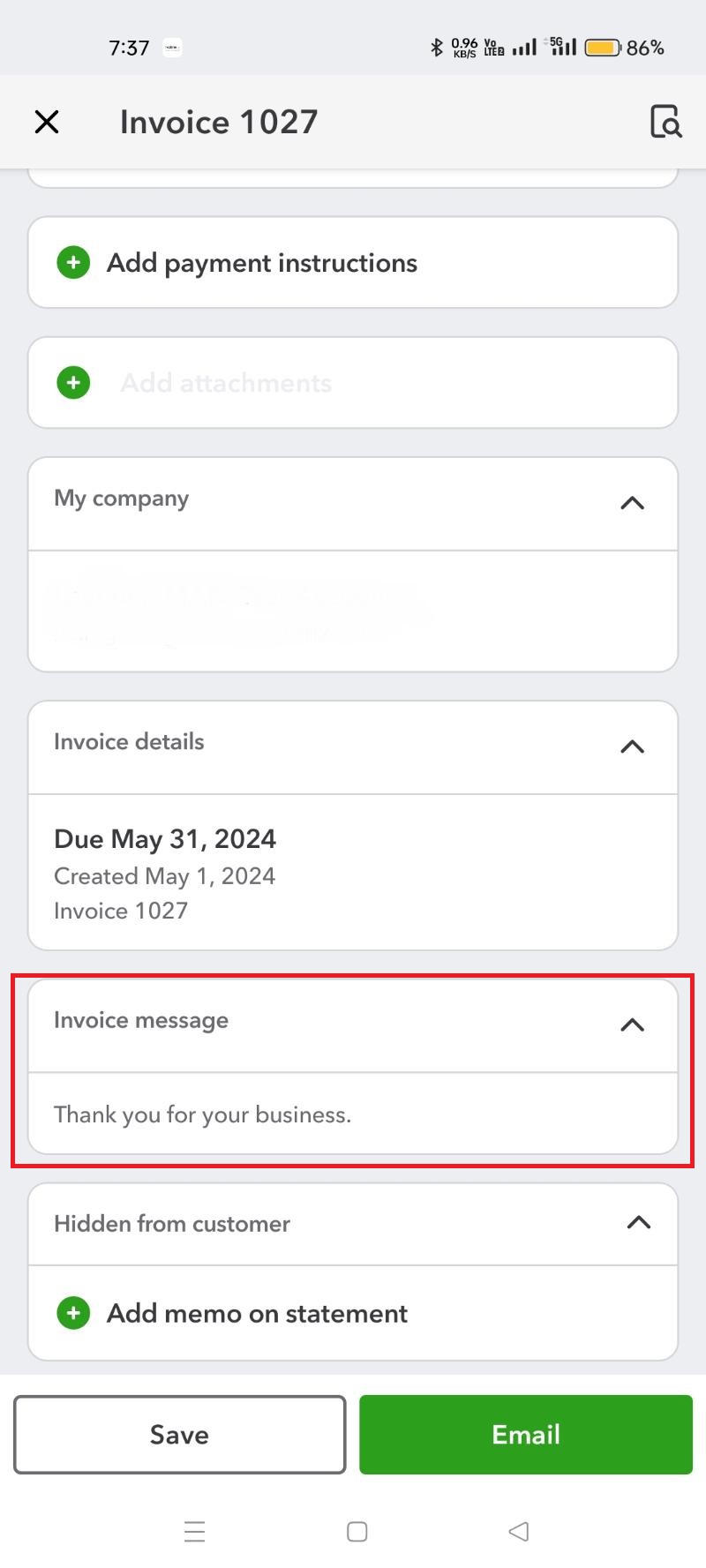Email the invoice

[524, 1434]
